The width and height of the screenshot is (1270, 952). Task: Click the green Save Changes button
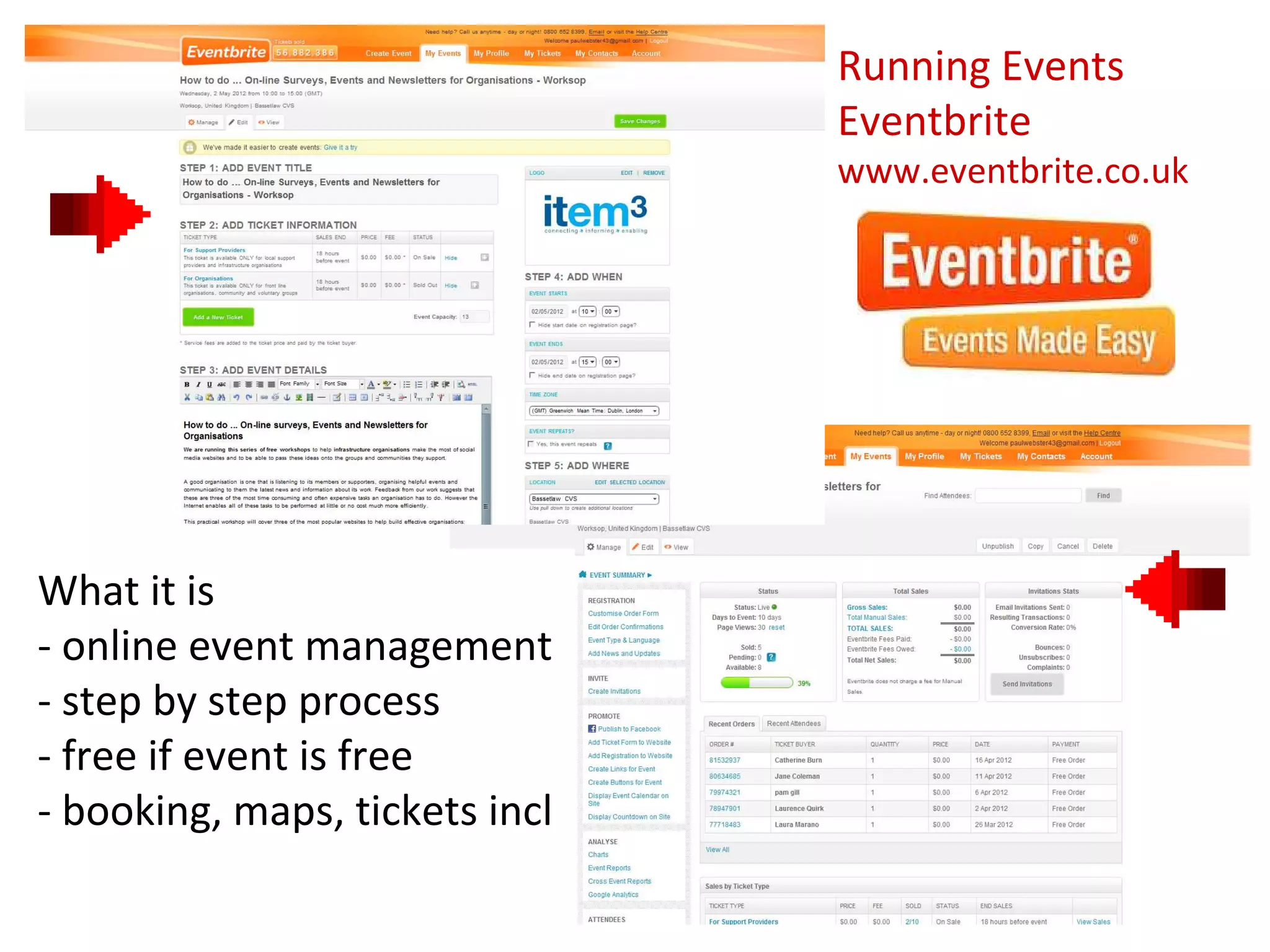pyautogui.click(x=640, y=121)
